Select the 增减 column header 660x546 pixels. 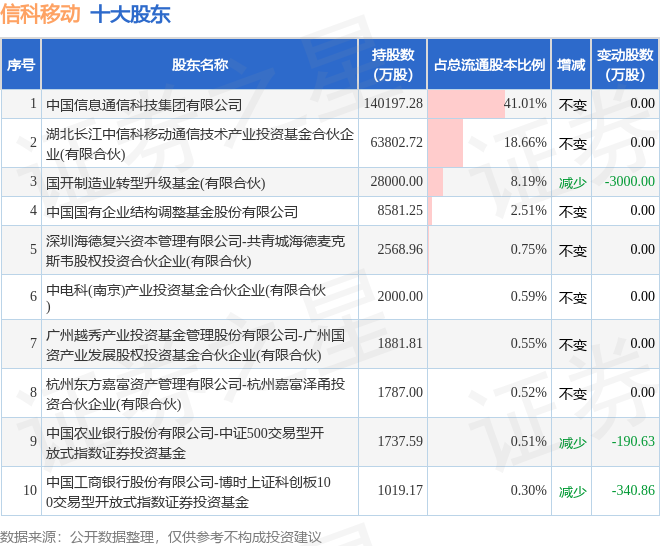(x=571, y=64)
